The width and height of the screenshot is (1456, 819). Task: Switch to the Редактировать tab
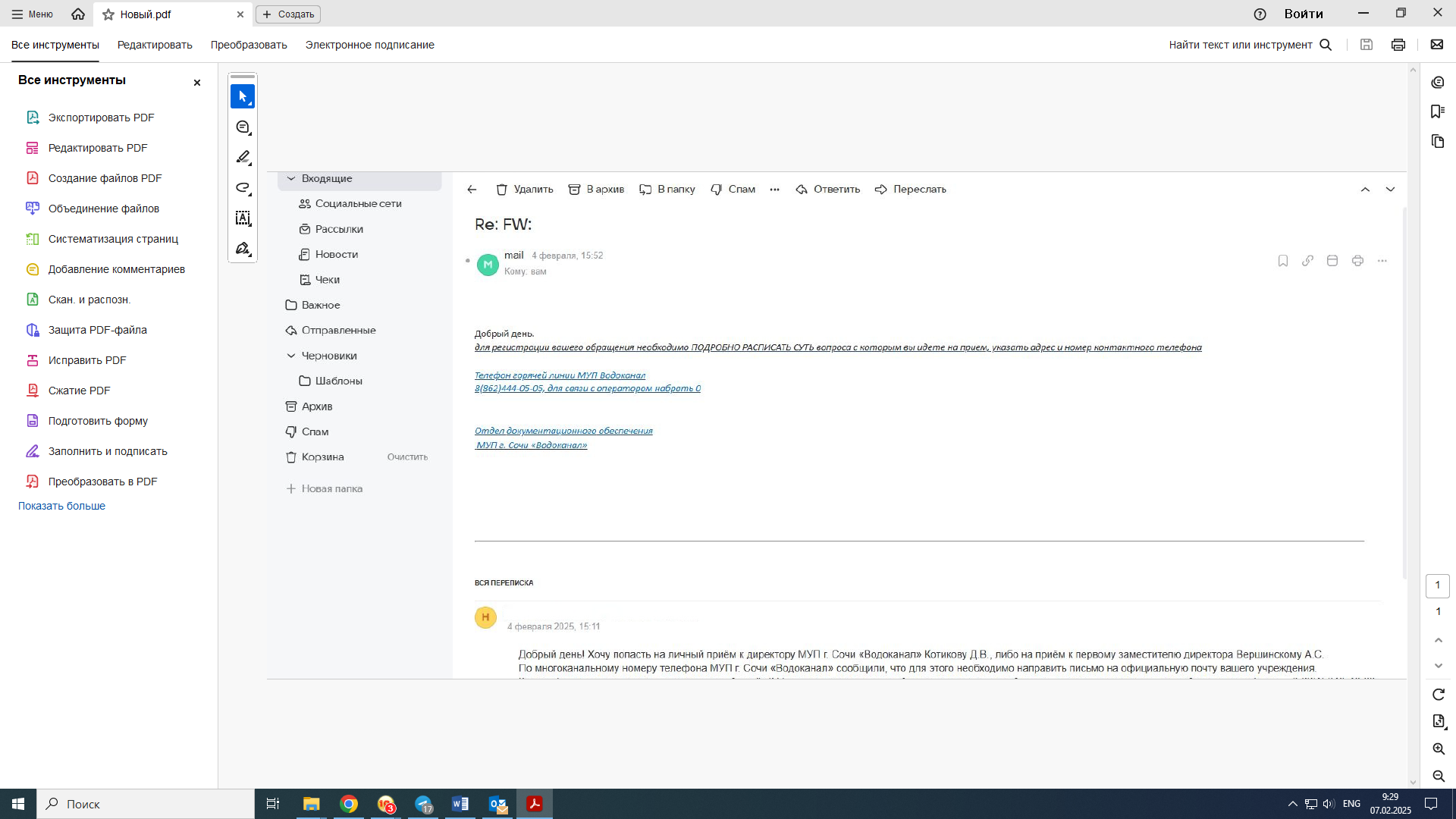pos(155,45)
